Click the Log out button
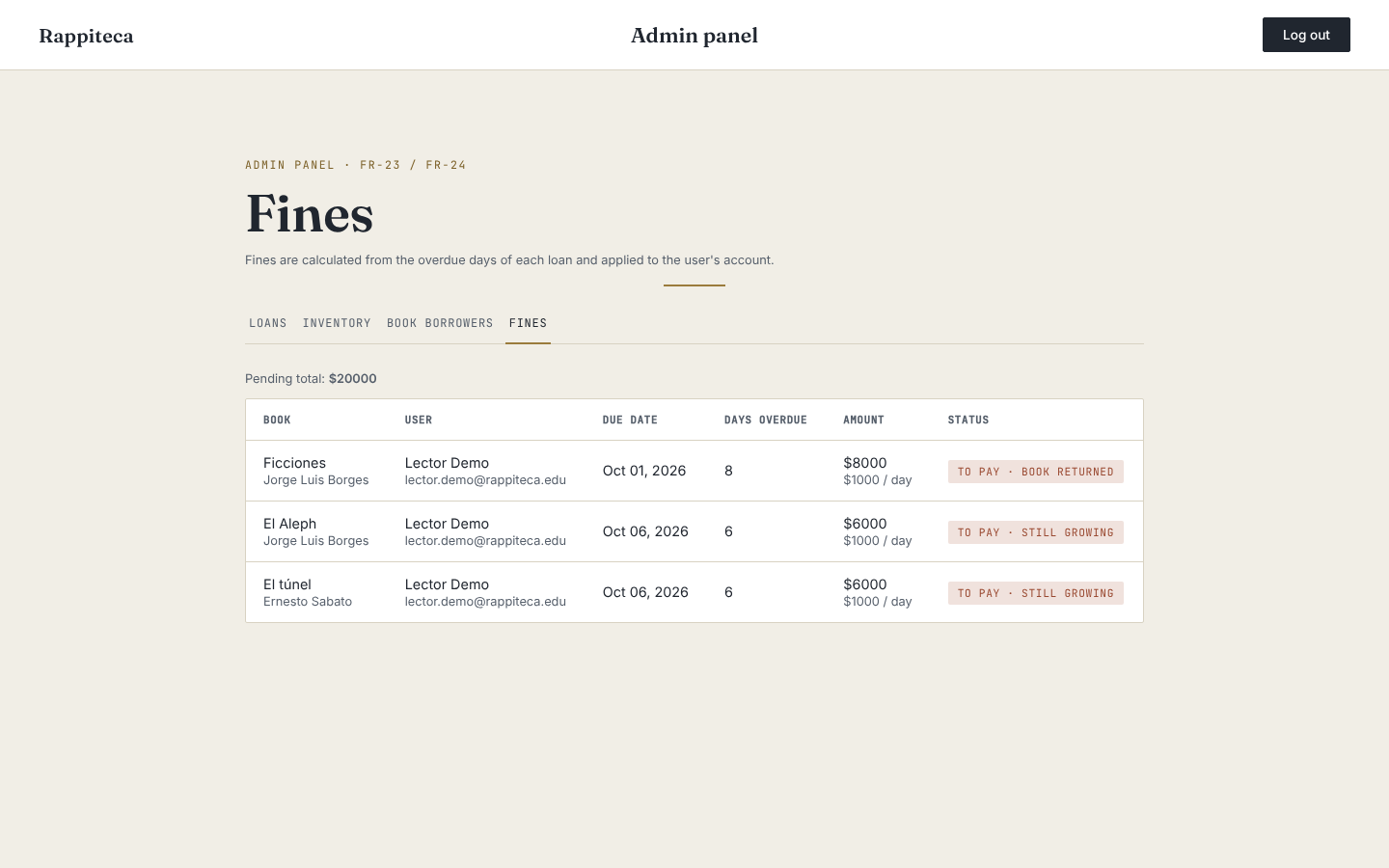 1306,35
